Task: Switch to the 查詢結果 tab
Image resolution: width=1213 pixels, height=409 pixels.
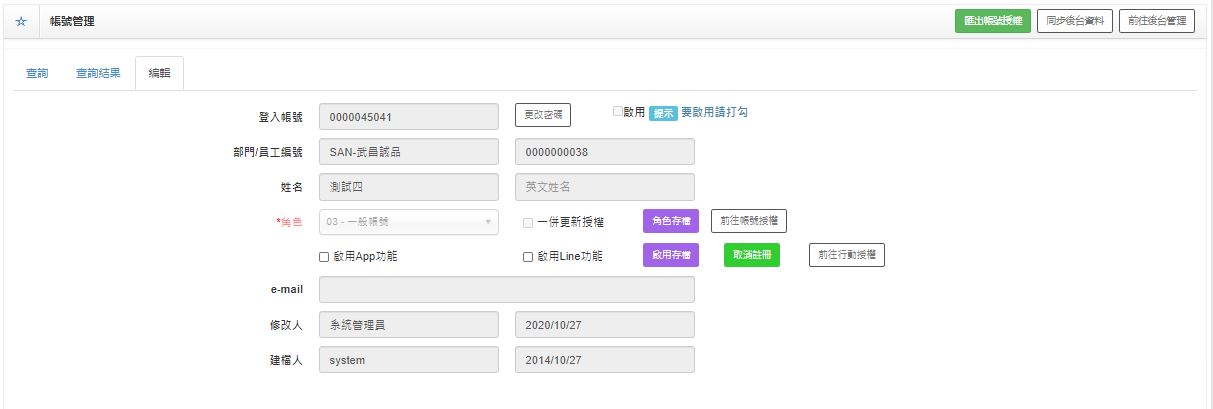Action: point(98,74)
